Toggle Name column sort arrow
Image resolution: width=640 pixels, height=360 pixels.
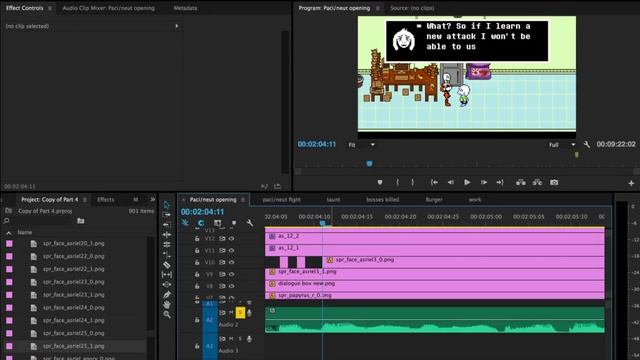pyautogui.click(x=9, y=233)
